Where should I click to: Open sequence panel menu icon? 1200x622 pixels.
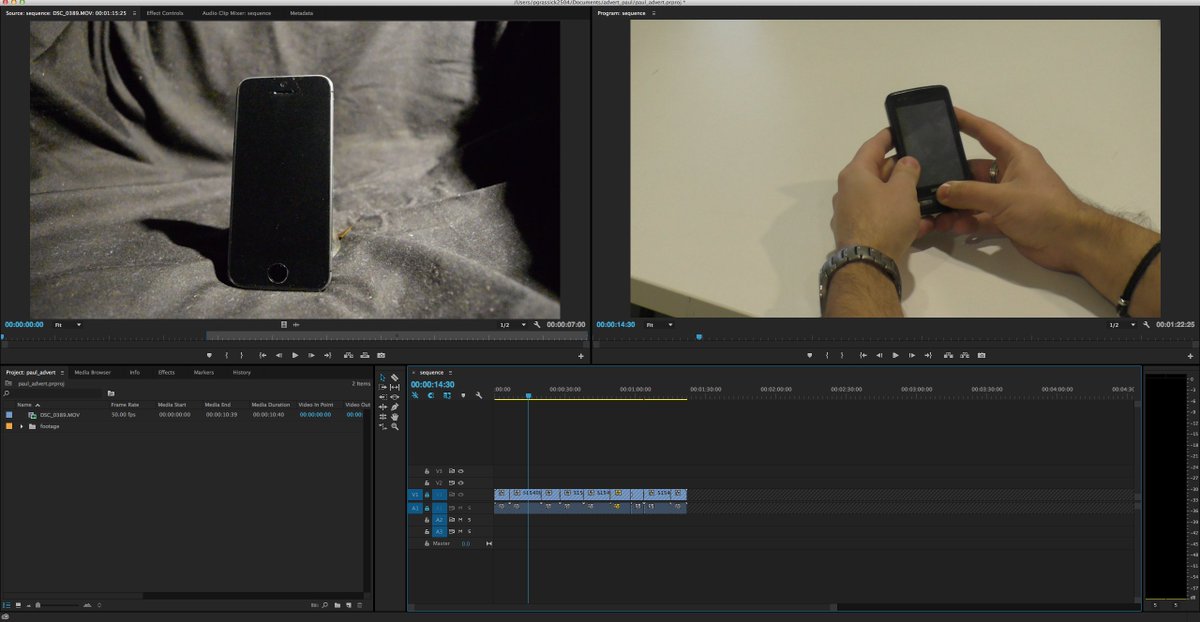tap(450, 372)
